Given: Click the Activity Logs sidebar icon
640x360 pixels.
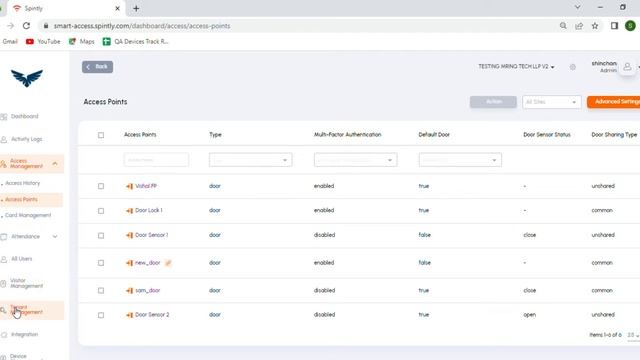Looking at the screenshot, I should pos(4,140).
